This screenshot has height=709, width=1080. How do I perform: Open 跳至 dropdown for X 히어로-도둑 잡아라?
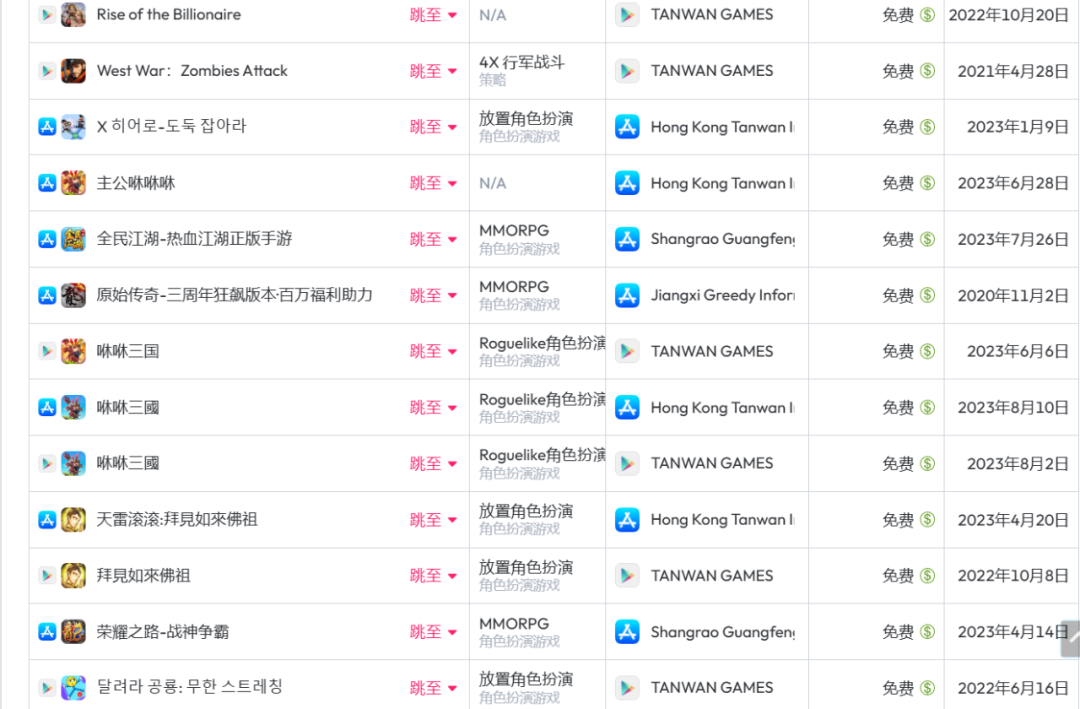[433, 127]
